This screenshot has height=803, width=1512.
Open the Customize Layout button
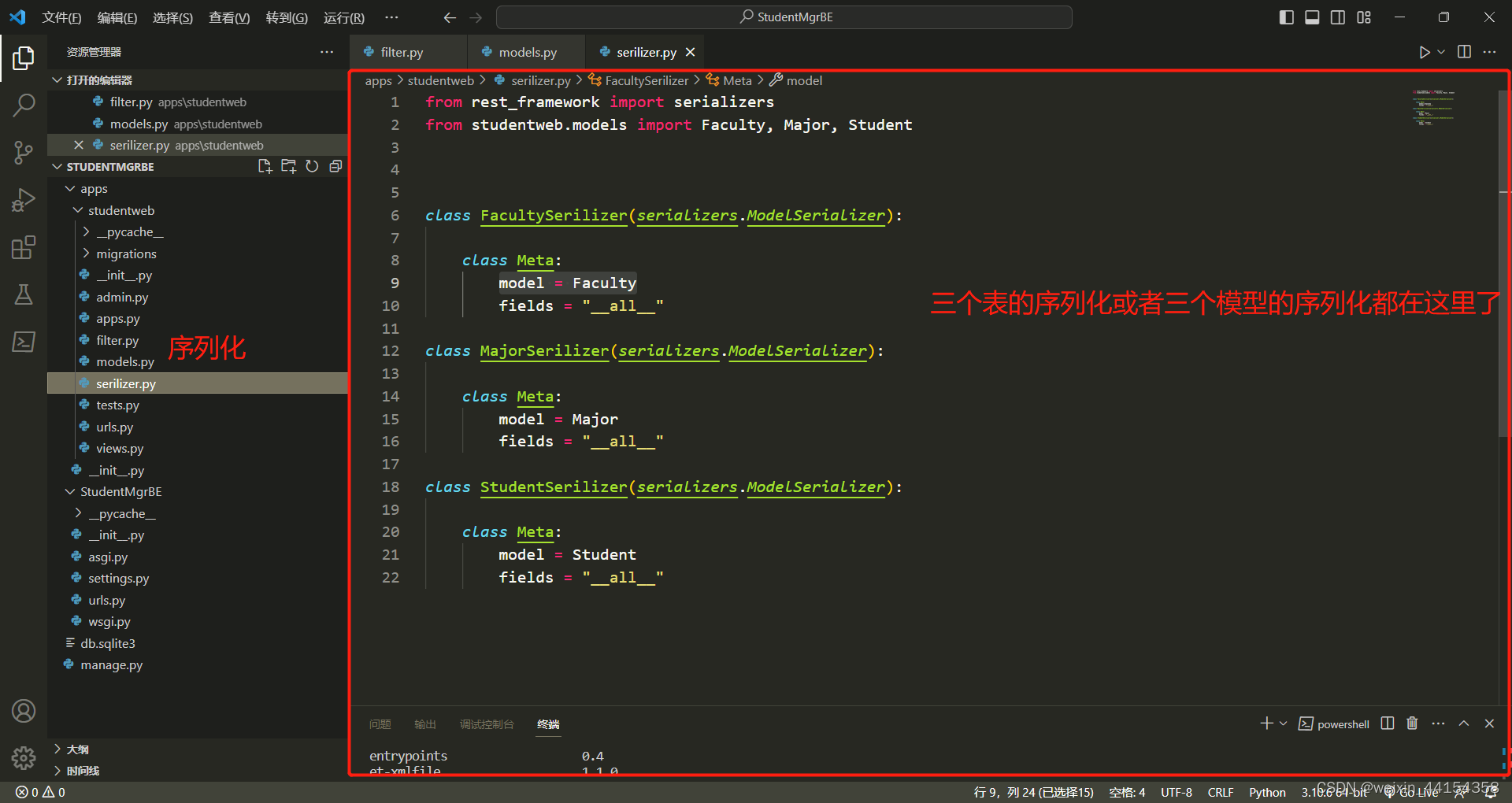pyautogui.click(x=1364, y=17)
